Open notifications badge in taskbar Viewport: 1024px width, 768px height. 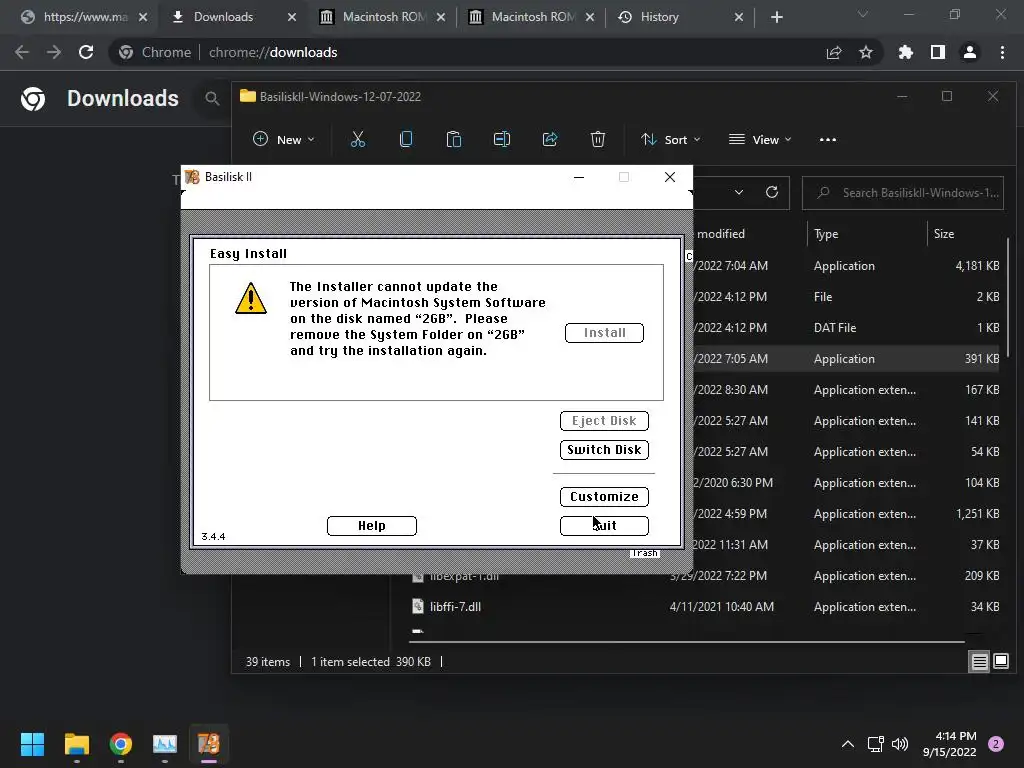tap(996, 744)
